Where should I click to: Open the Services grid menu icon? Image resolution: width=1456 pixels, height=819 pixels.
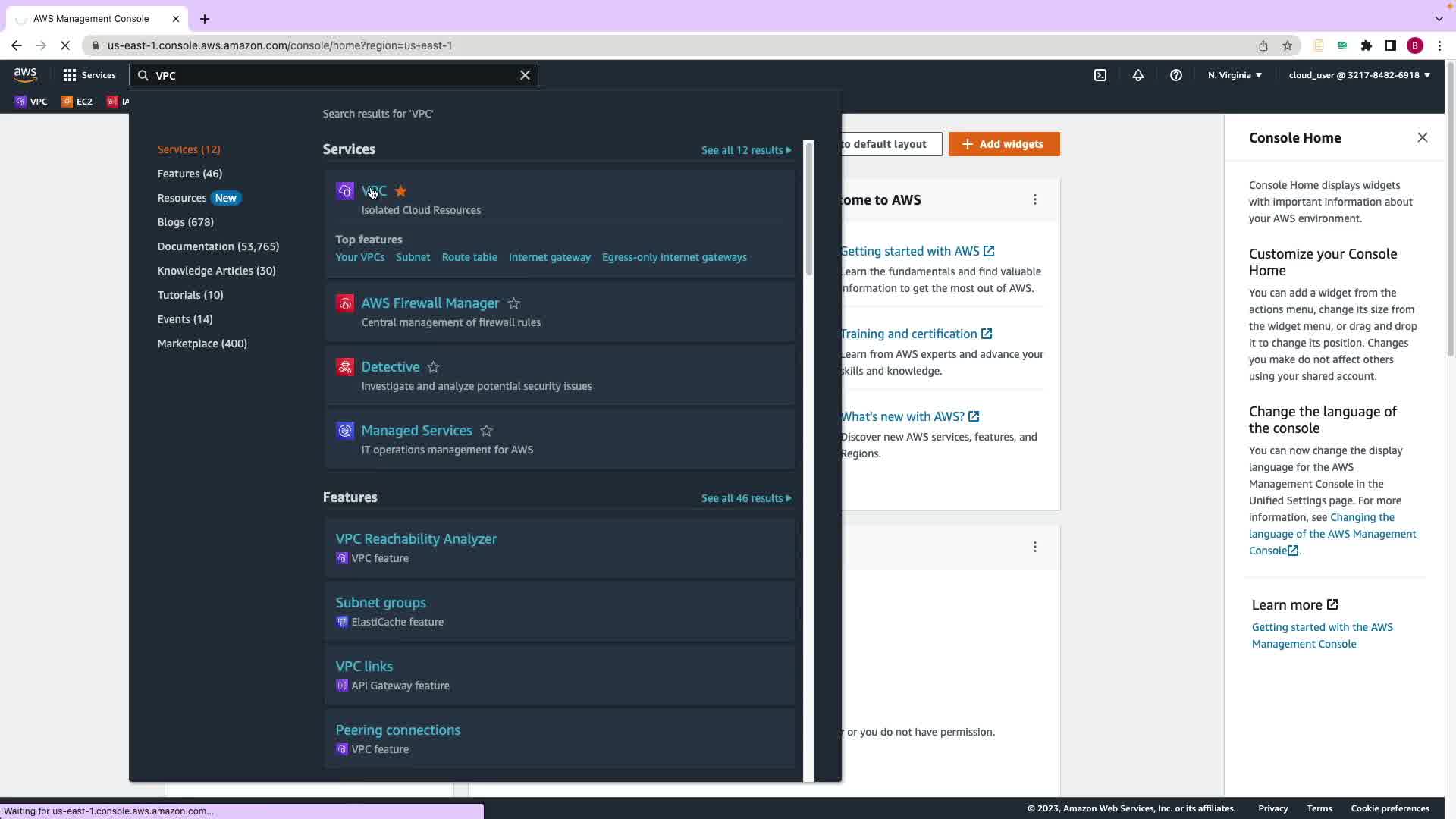70,75
